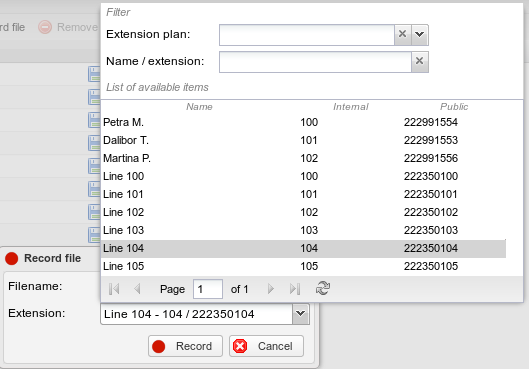
Task: Click the Record button
Action: 185,346
